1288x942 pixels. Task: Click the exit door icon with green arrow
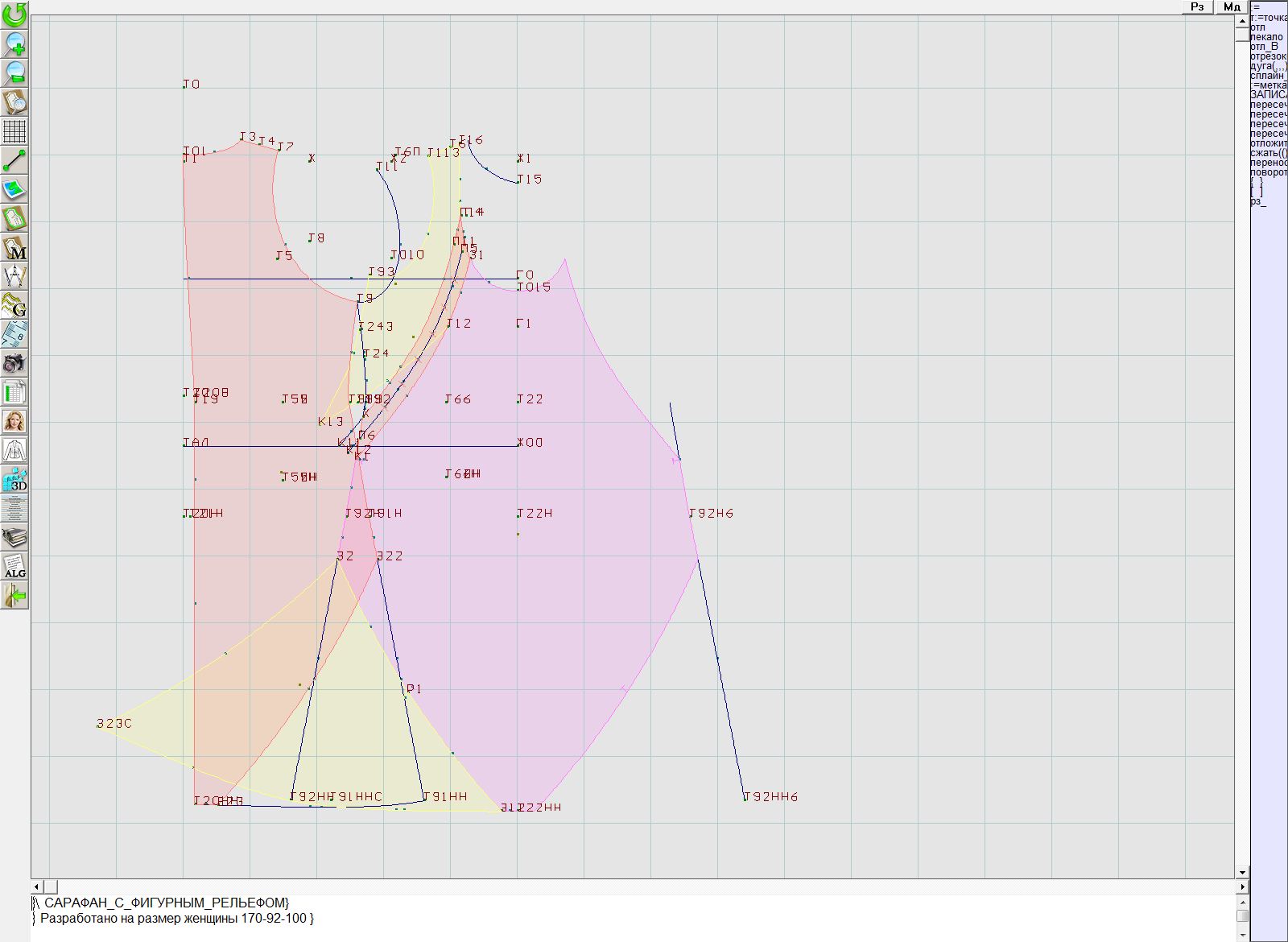click(x=14, y=595)
